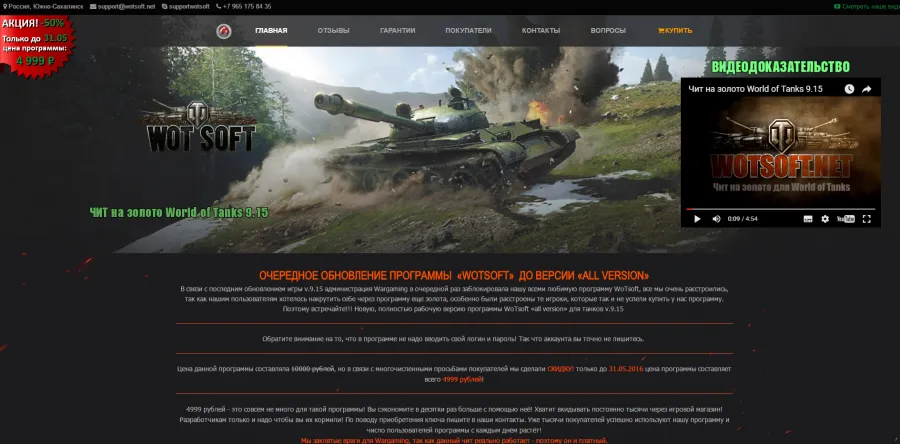This screenshot has width=900, height=444.
Task: Click the Watch Later clock icon
Action: click(x=849, y=89)
